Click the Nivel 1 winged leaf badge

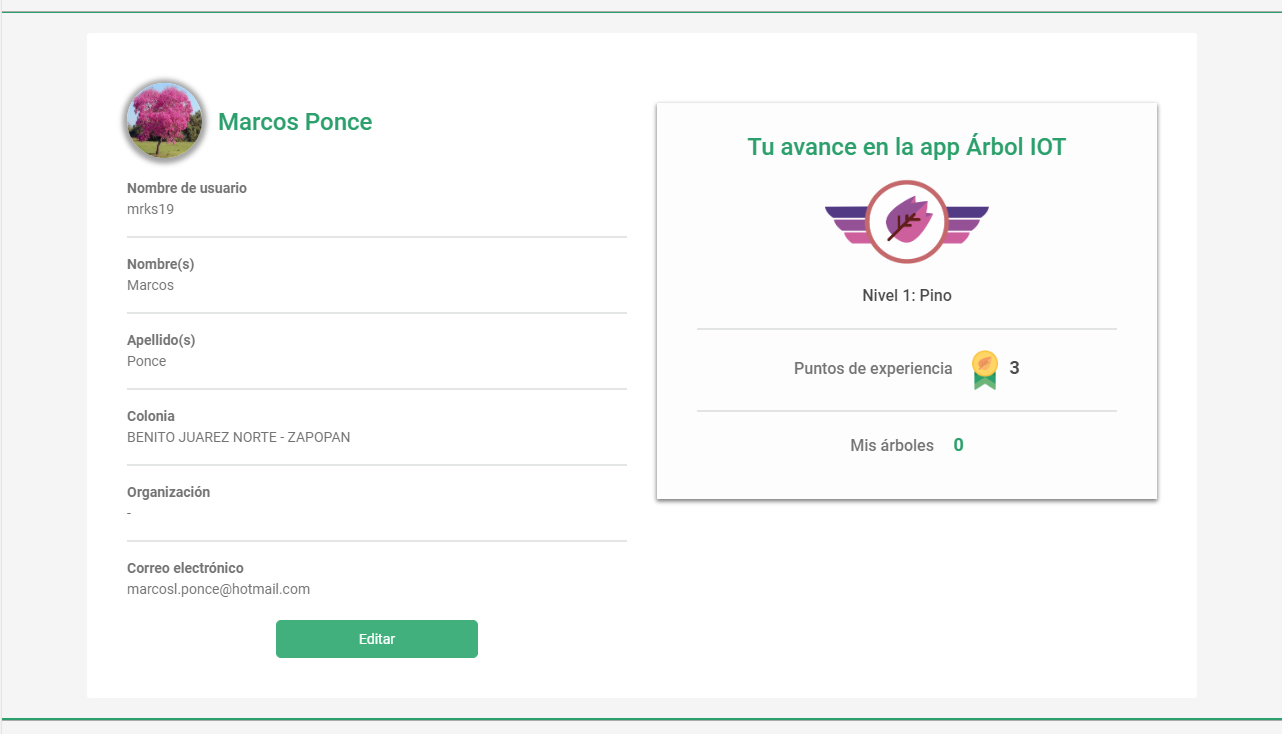click(x=907, y=222)
